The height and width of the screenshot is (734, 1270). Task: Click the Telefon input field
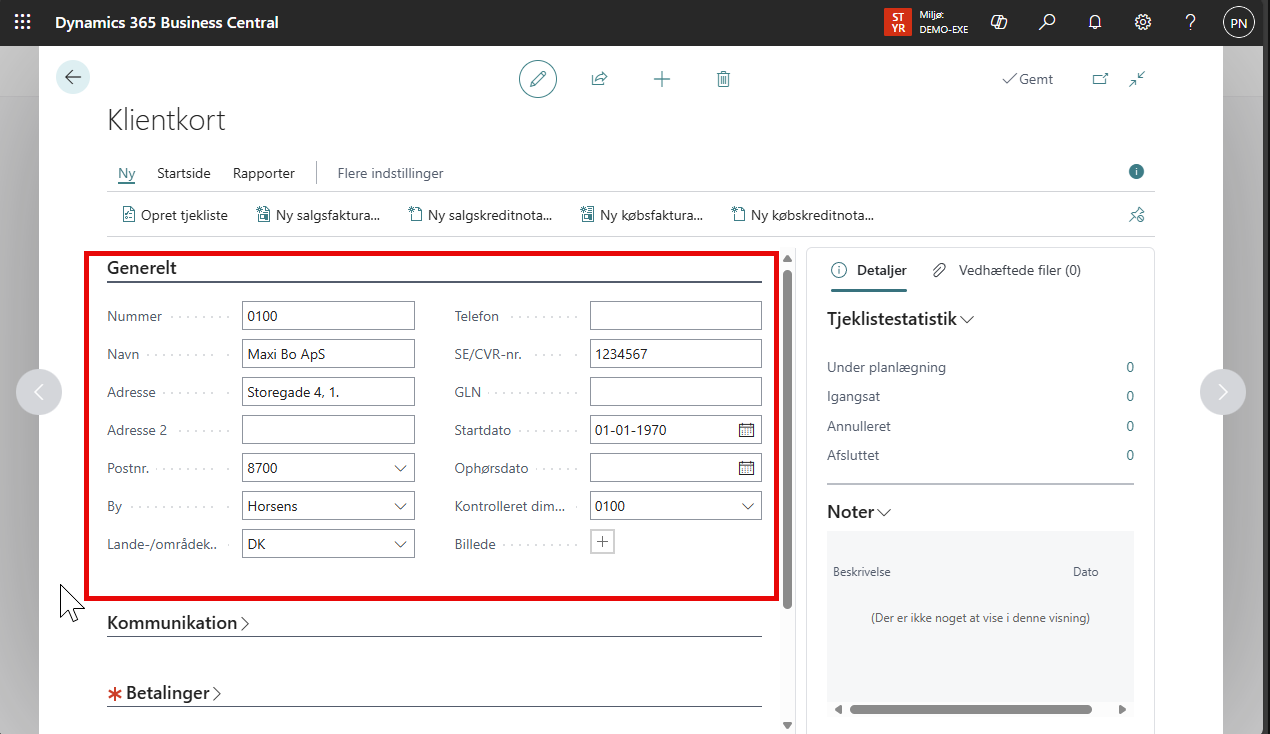click(x=675, y=316)
